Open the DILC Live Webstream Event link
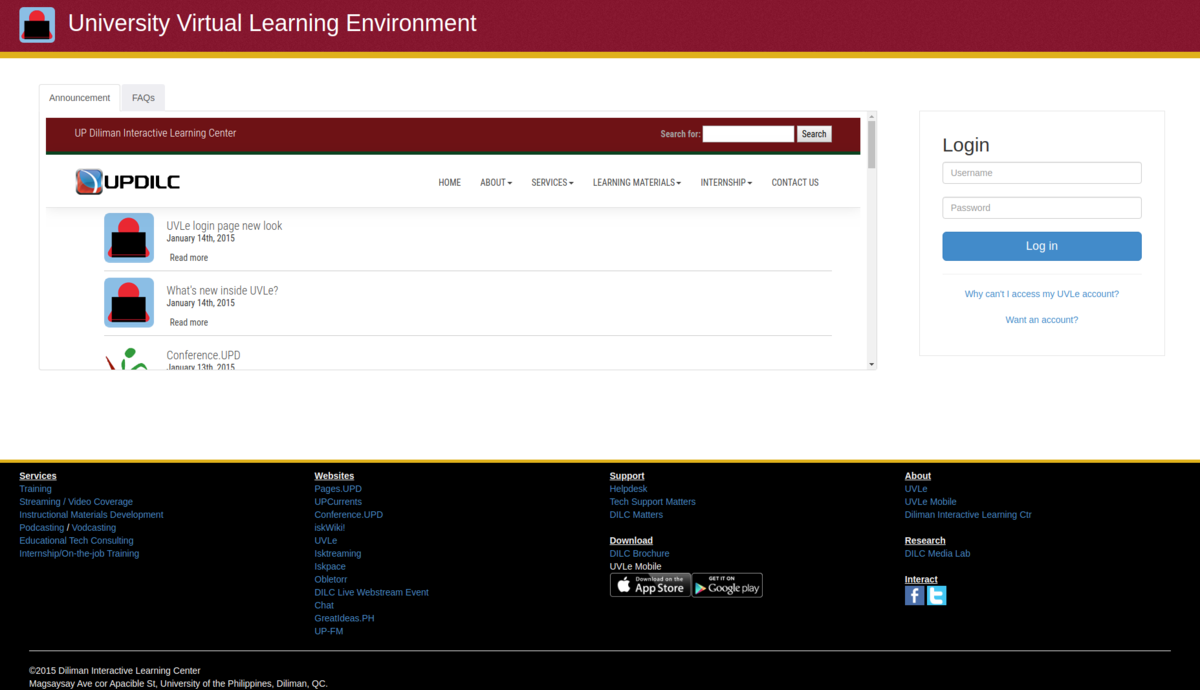 (371, 592)
